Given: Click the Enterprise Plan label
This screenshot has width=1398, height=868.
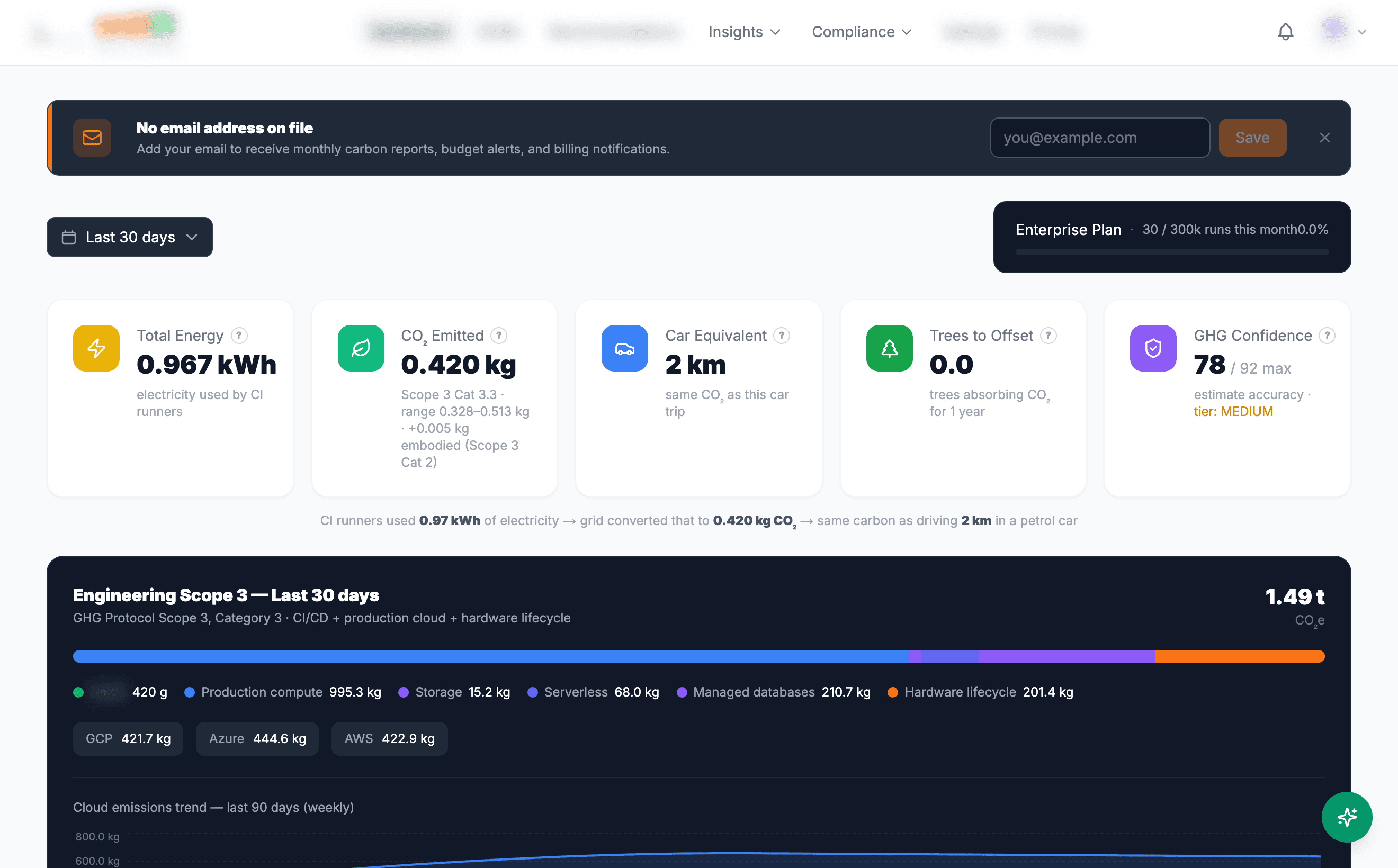Looking at the screenshot, I should [1068, 229].
